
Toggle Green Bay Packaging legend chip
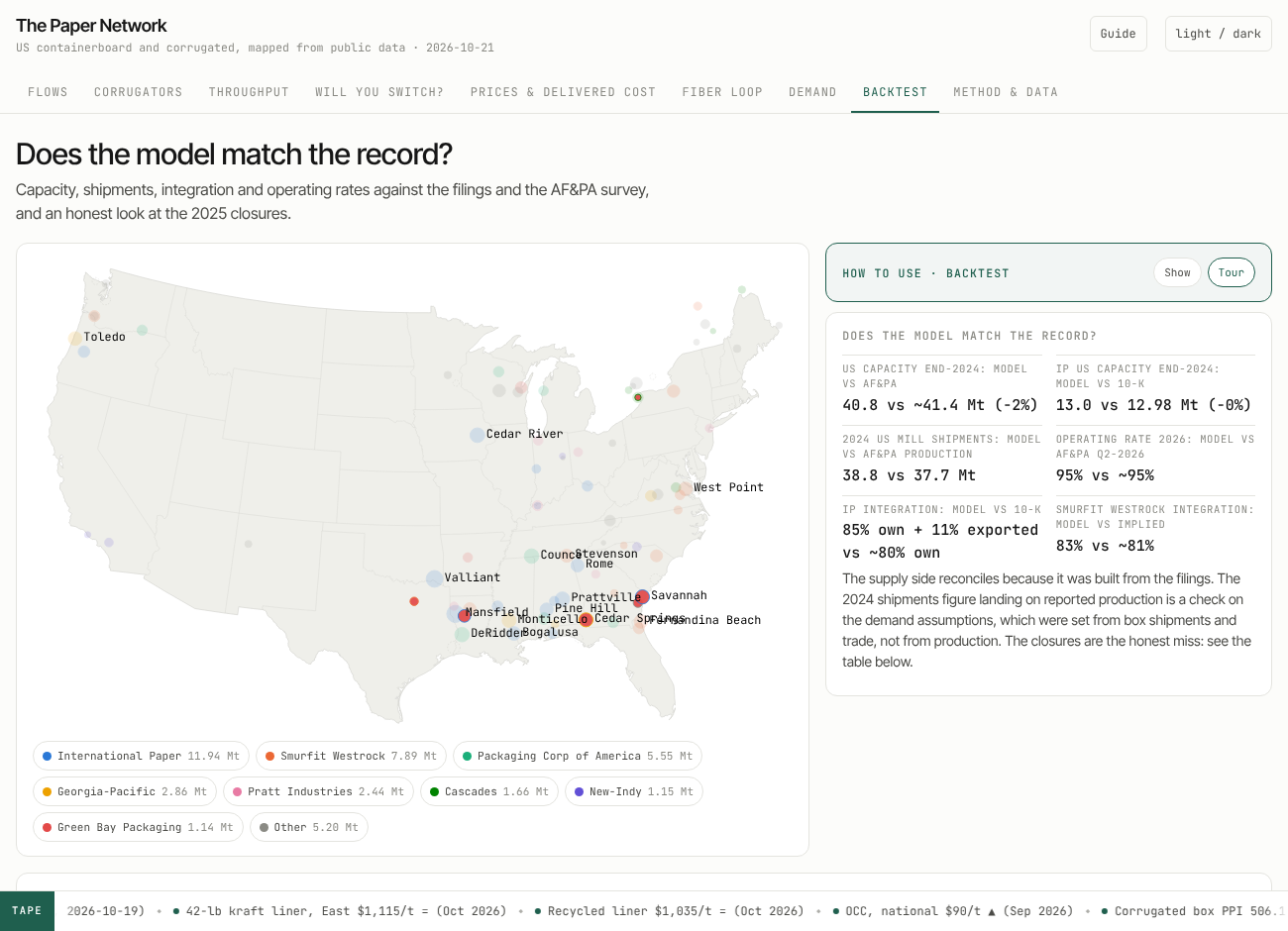point(138,827)
